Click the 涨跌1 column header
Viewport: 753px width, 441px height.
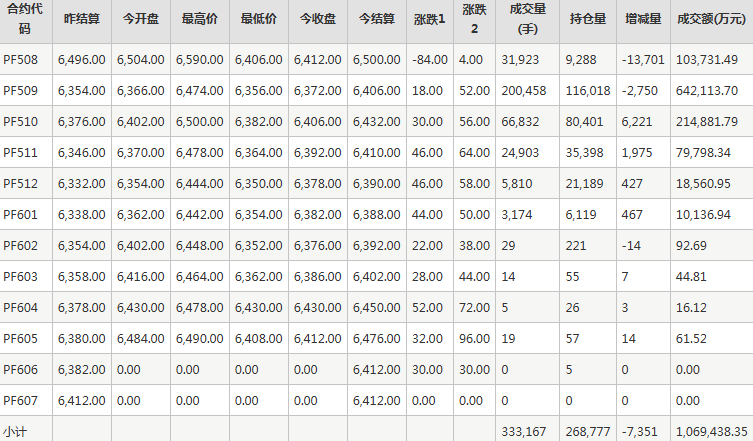(x=430, y=19)
